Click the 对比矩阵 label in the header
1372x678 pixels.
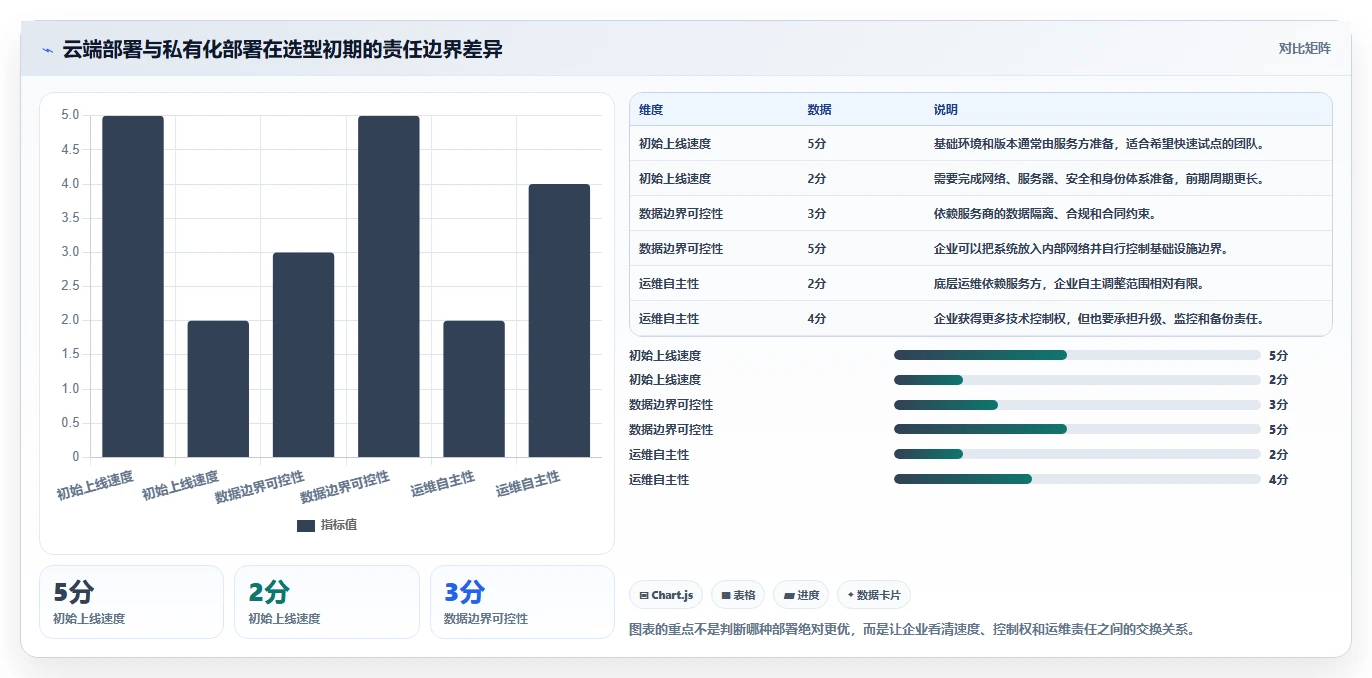point(1304,48)
